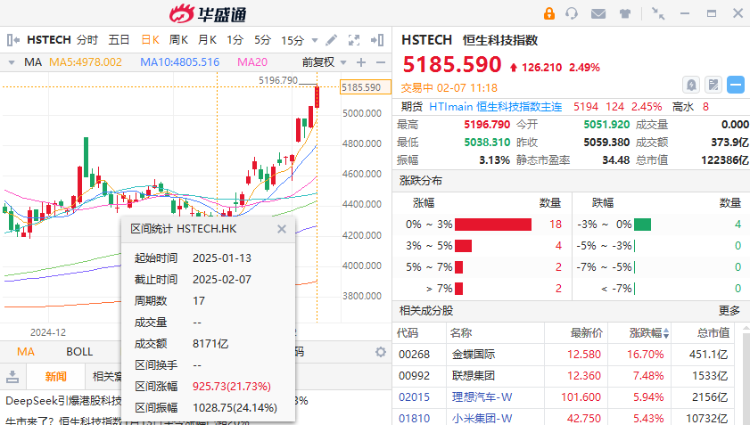Click HTImain 恒生科技指数主连 futures link

tap(496, 107)
